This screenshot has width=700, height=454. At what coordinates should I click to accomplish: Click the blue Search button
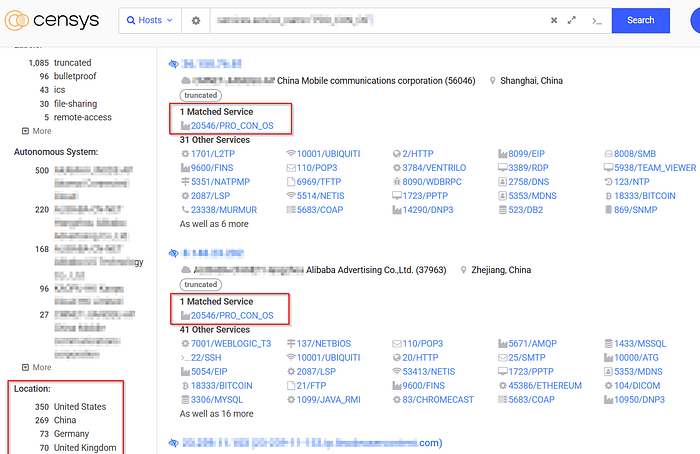[x=641, y=20]
